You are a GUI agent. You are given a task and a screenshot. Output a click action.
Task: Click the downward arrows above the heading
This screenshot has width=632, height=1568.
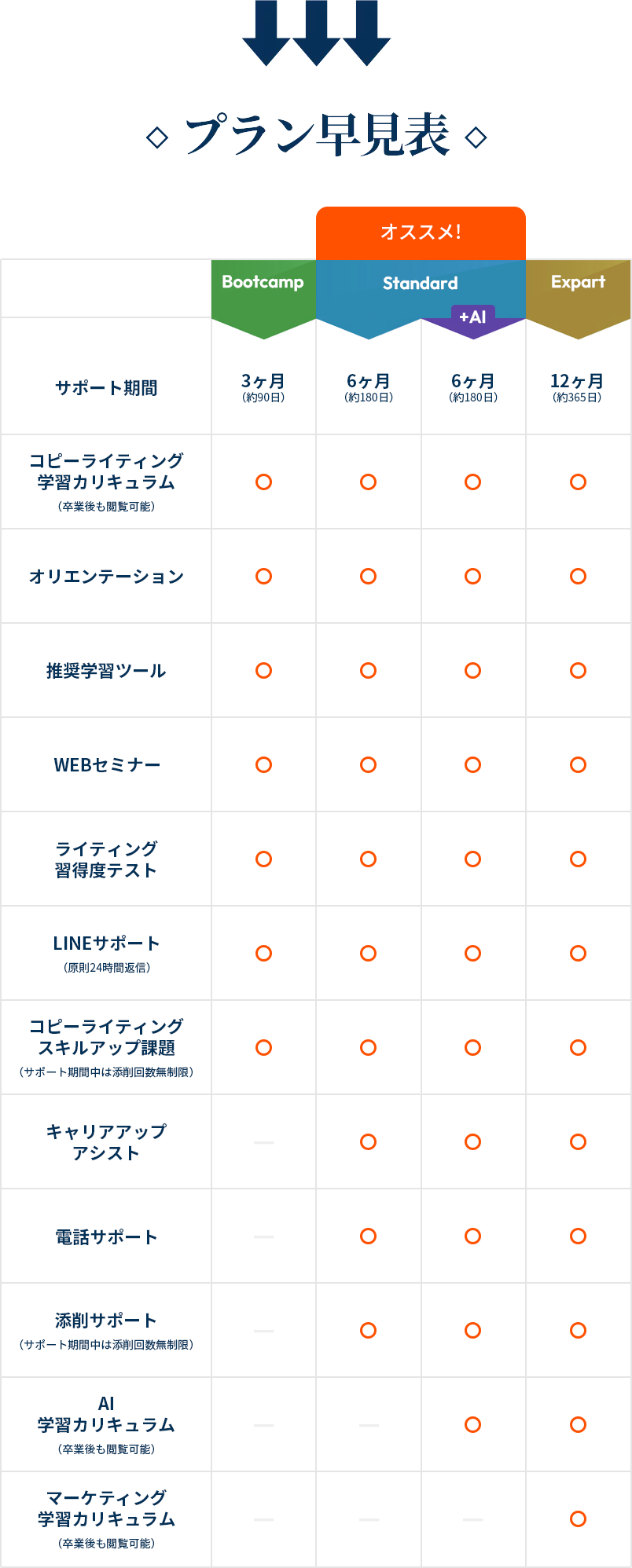(316, 33)
